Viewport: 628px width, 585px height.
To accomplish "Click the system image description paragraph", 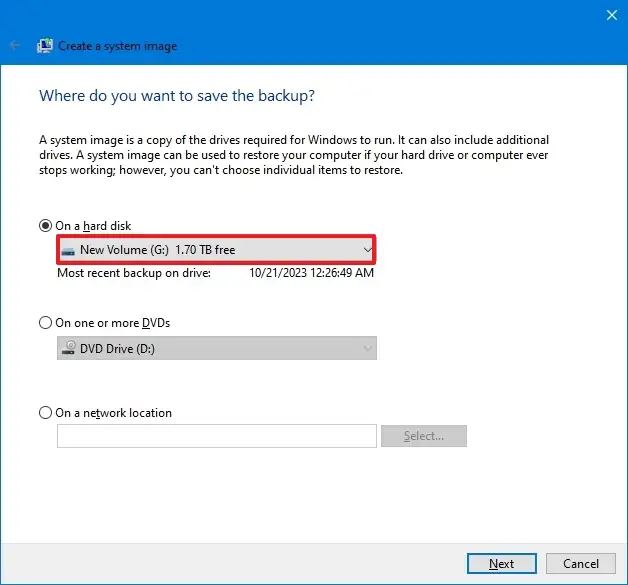I will (295, 155).
